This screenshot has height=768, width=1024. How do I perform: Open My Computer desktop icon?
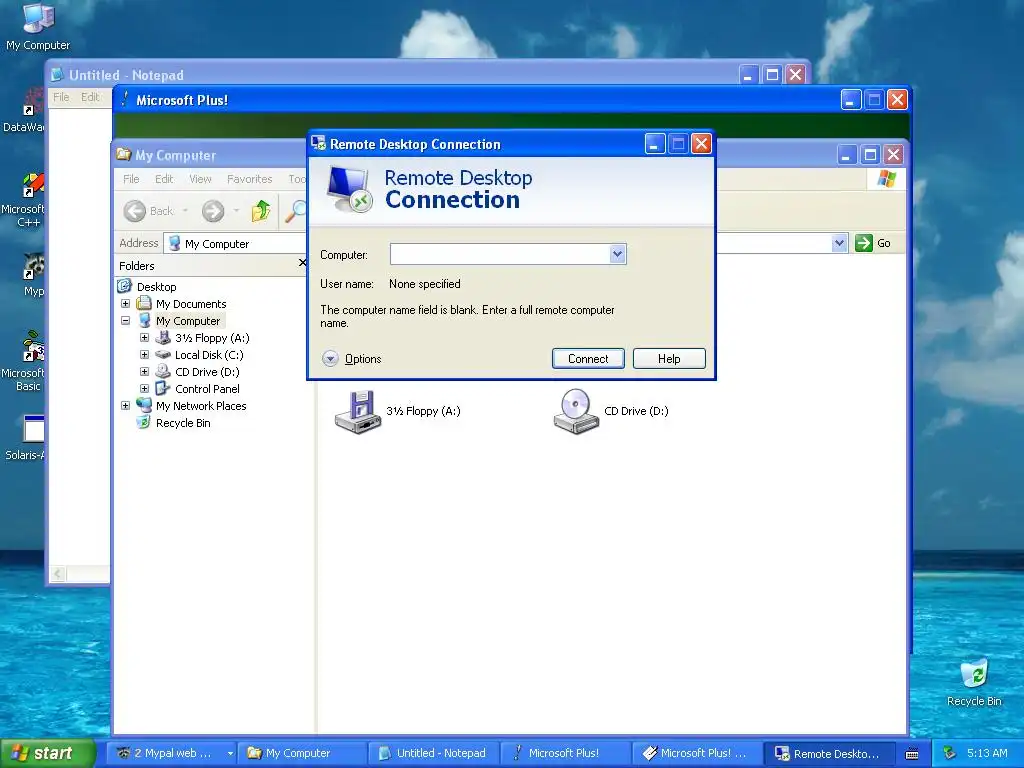click(38, 26)
